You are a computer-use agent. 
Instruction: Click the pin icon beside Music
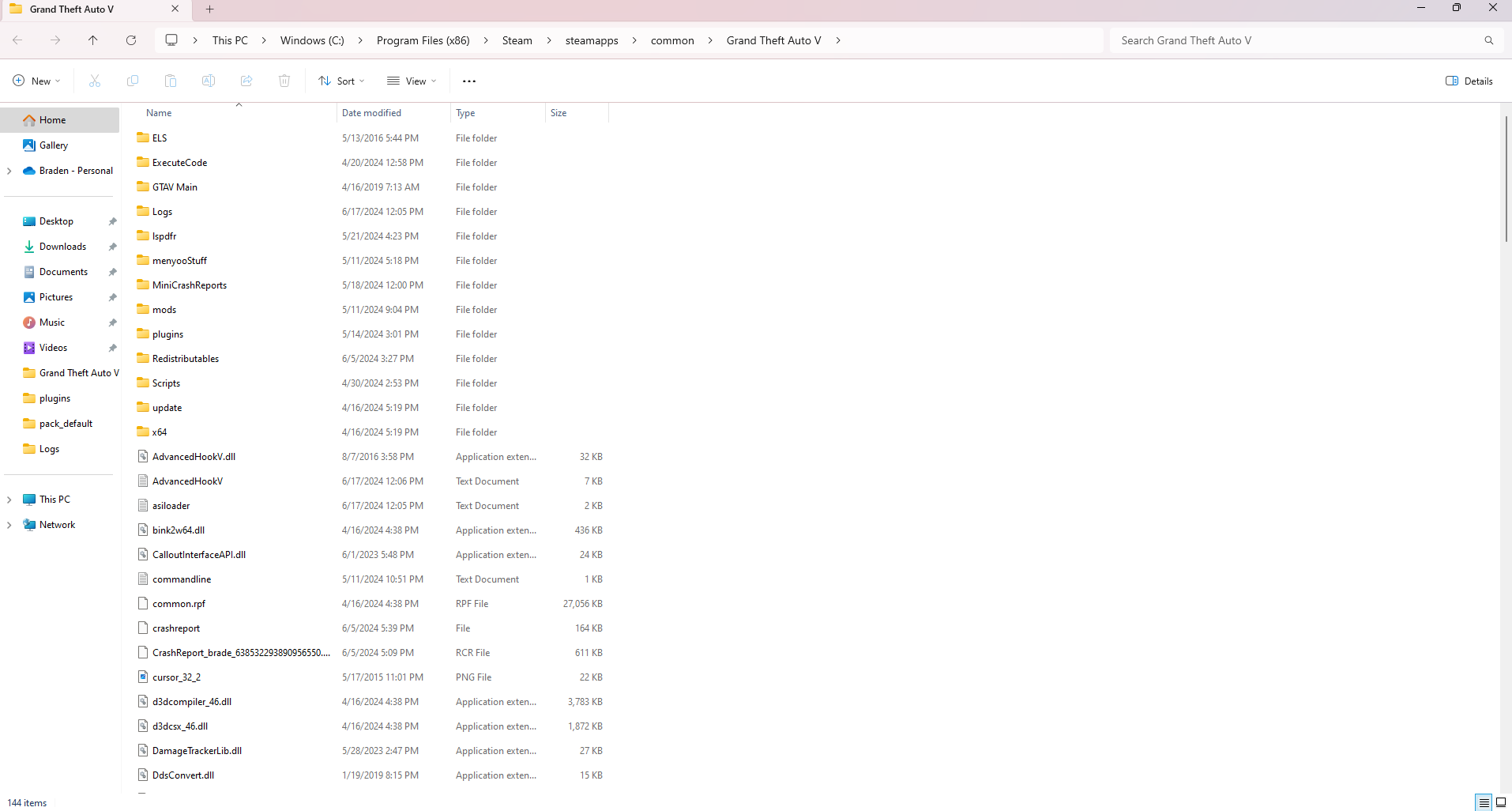click(x=113, y=323)
